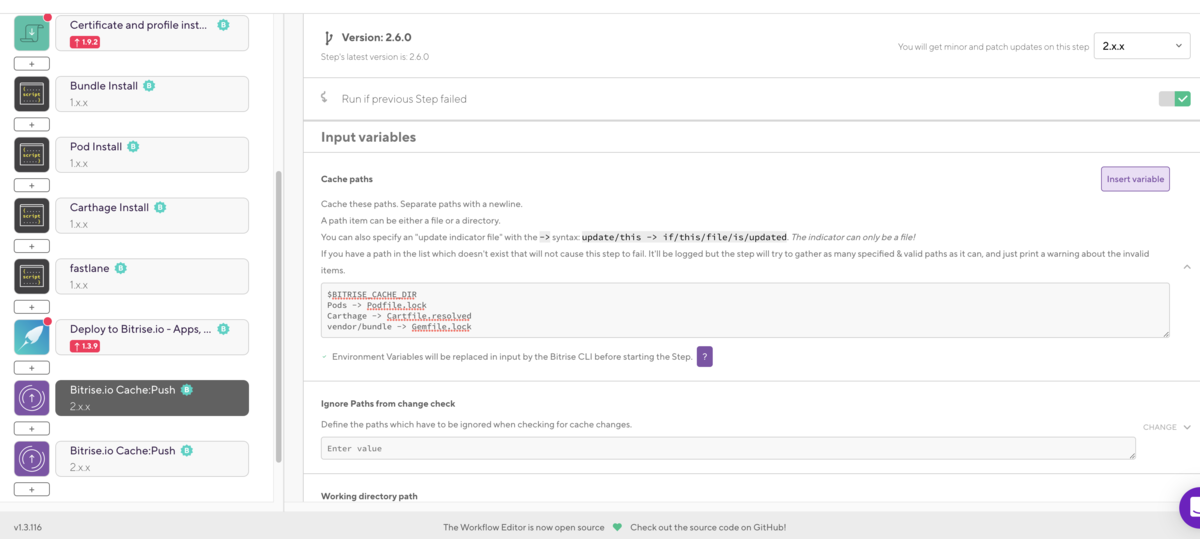Open the 2.x.x version dropdown
Screen dimensions: 1200x539
[1142, 46]
